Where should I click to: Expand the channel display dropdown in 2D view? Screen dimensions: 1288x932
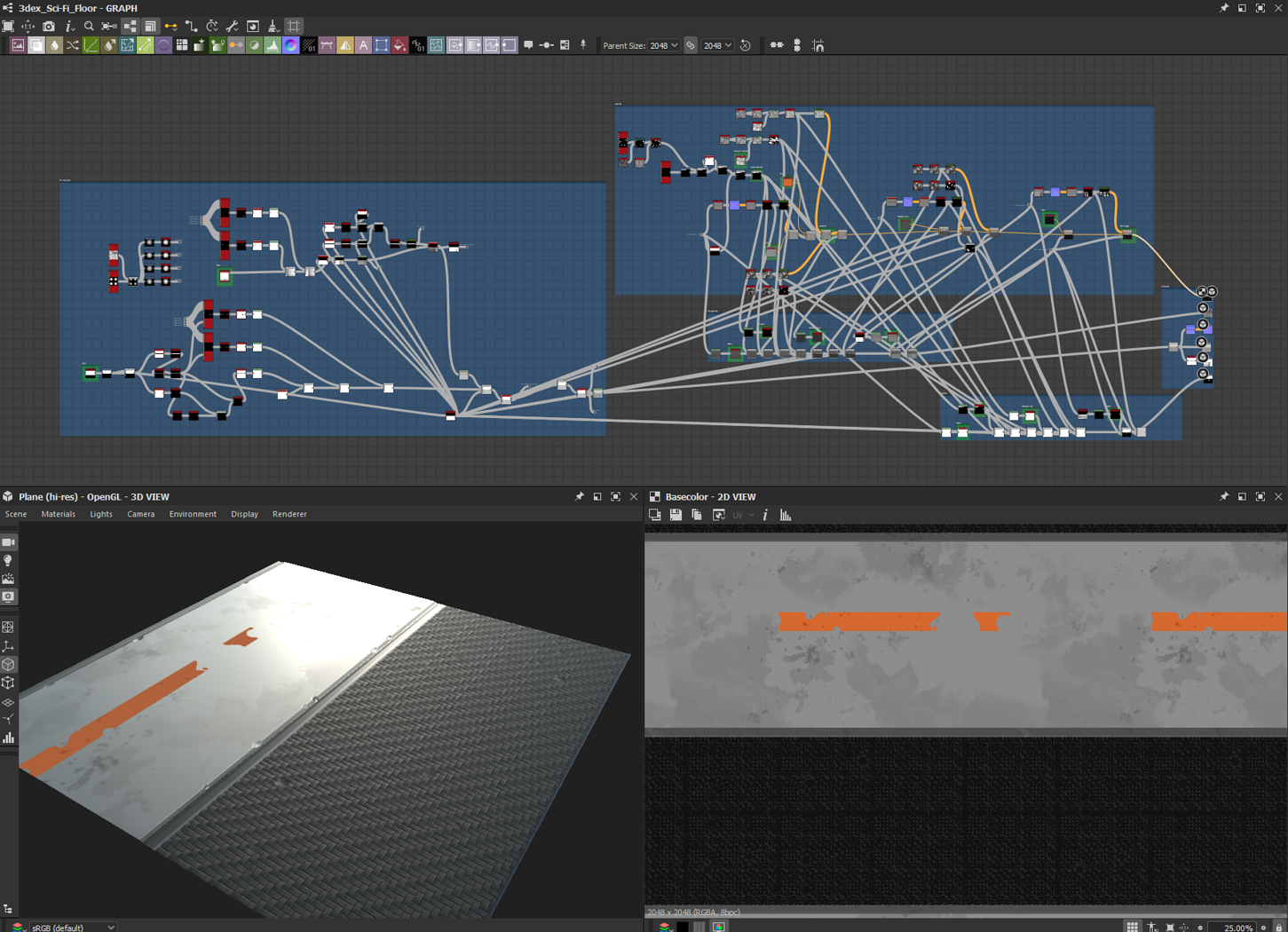point(665,927)
